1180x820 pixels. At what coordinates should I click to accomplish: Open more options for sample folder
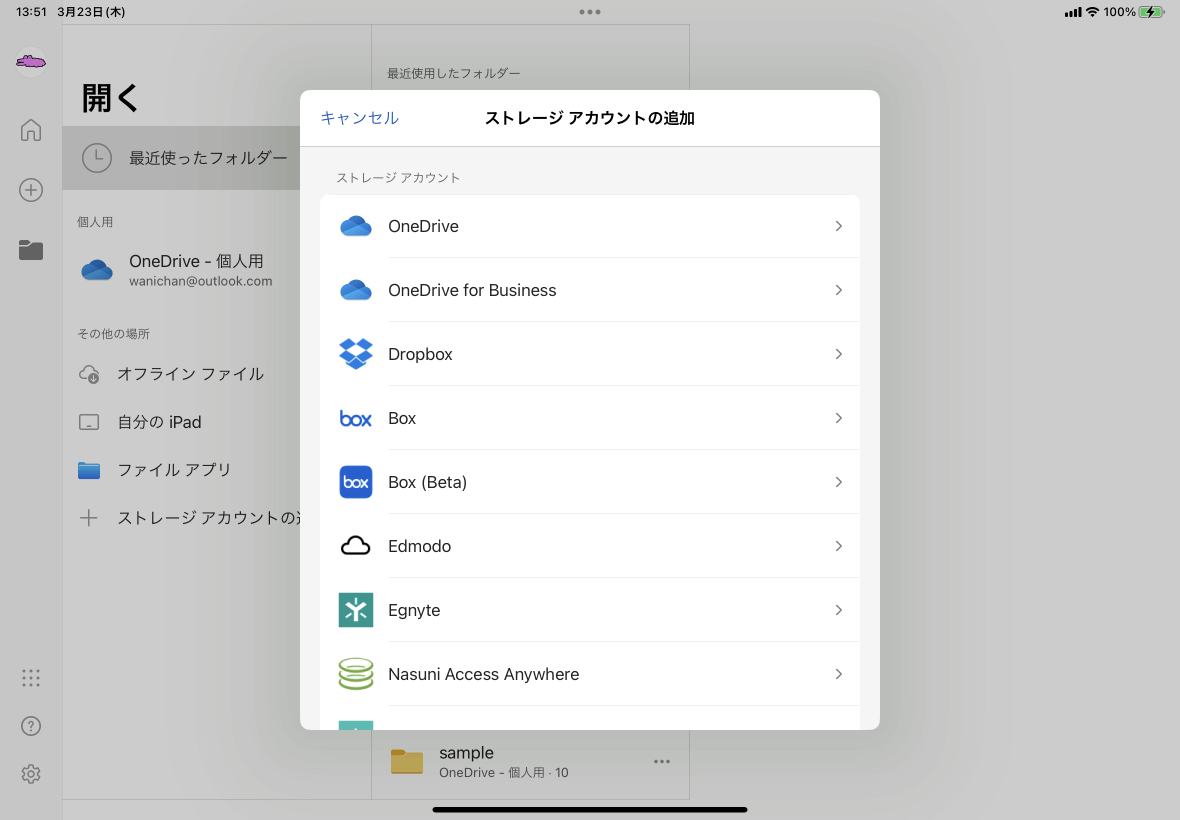[x=662, y=761]
